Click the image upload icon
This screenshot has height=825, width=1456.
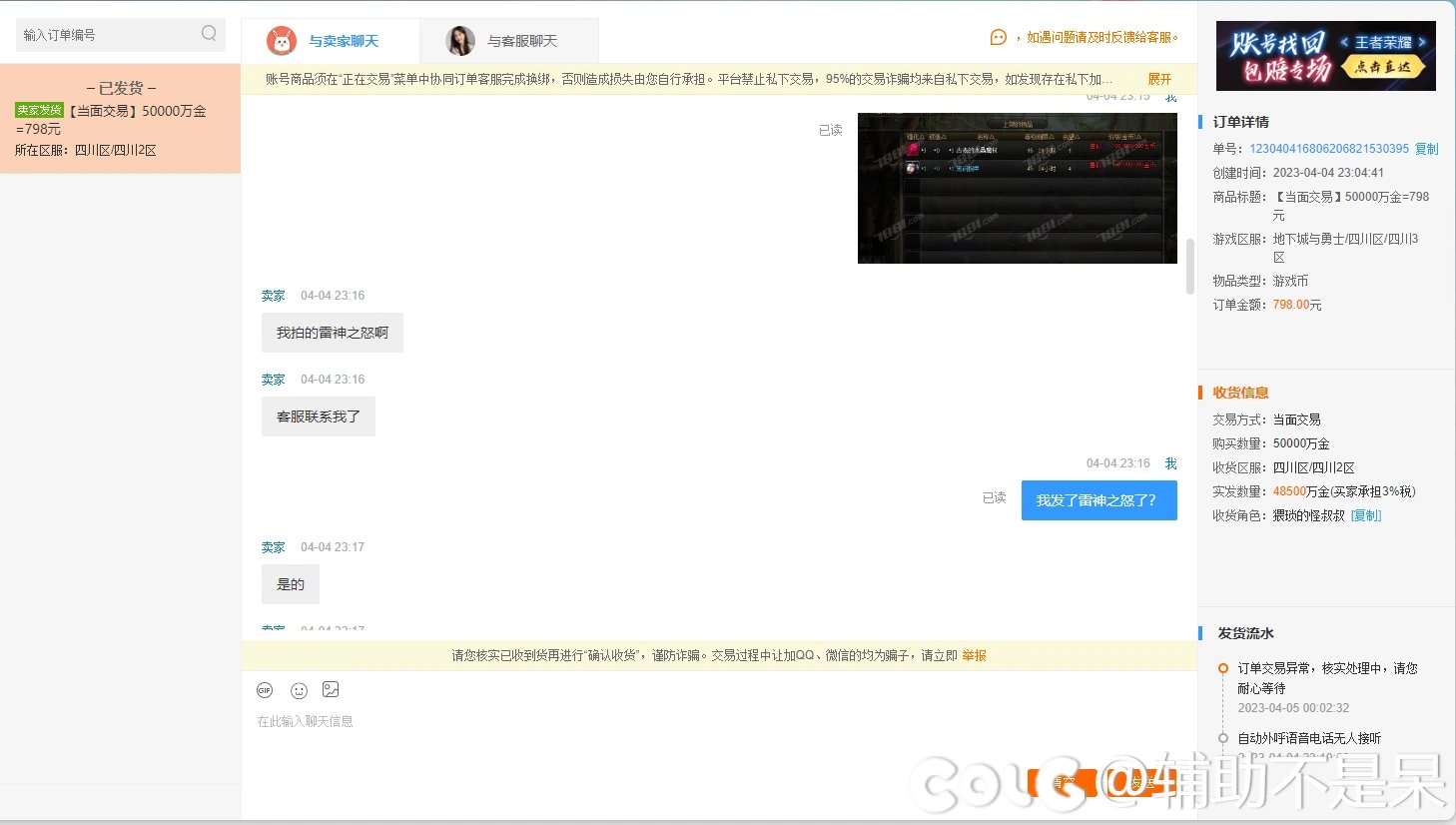pyautogui.click(x=331, y=689)
